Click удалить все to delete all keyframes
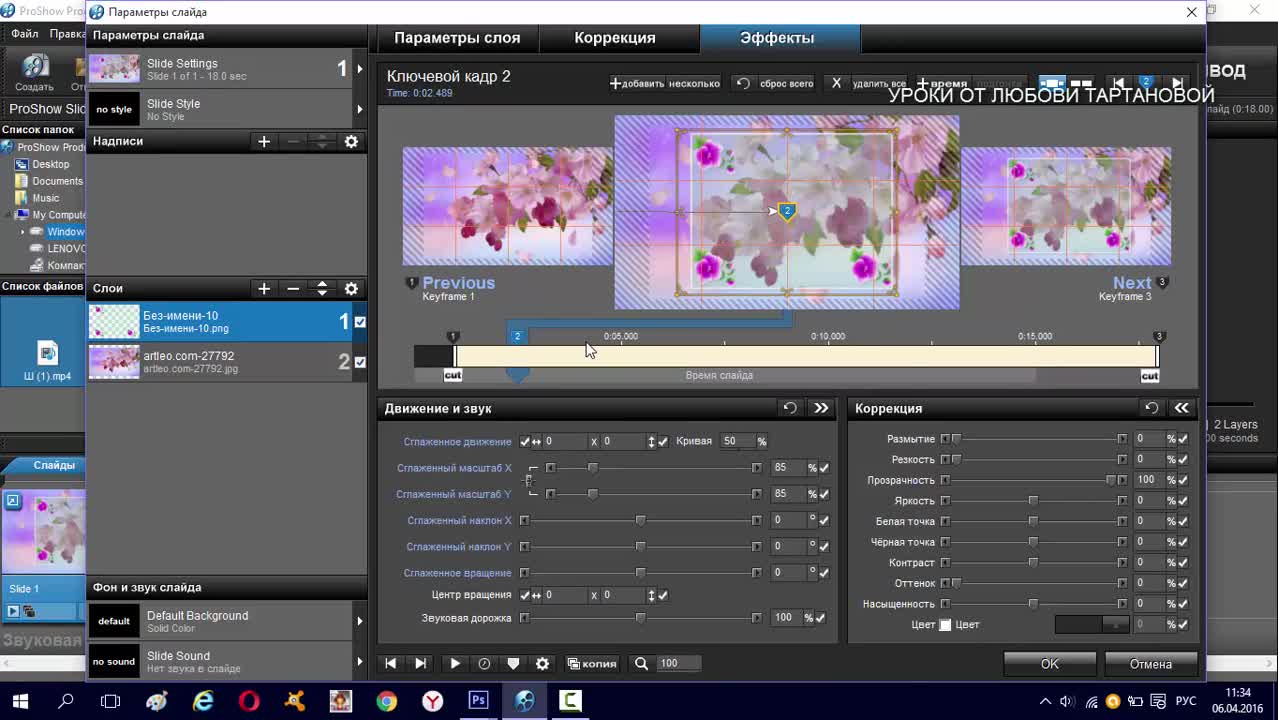The height and width of the screenshot is (720, 1278). [x=868, y=84]
